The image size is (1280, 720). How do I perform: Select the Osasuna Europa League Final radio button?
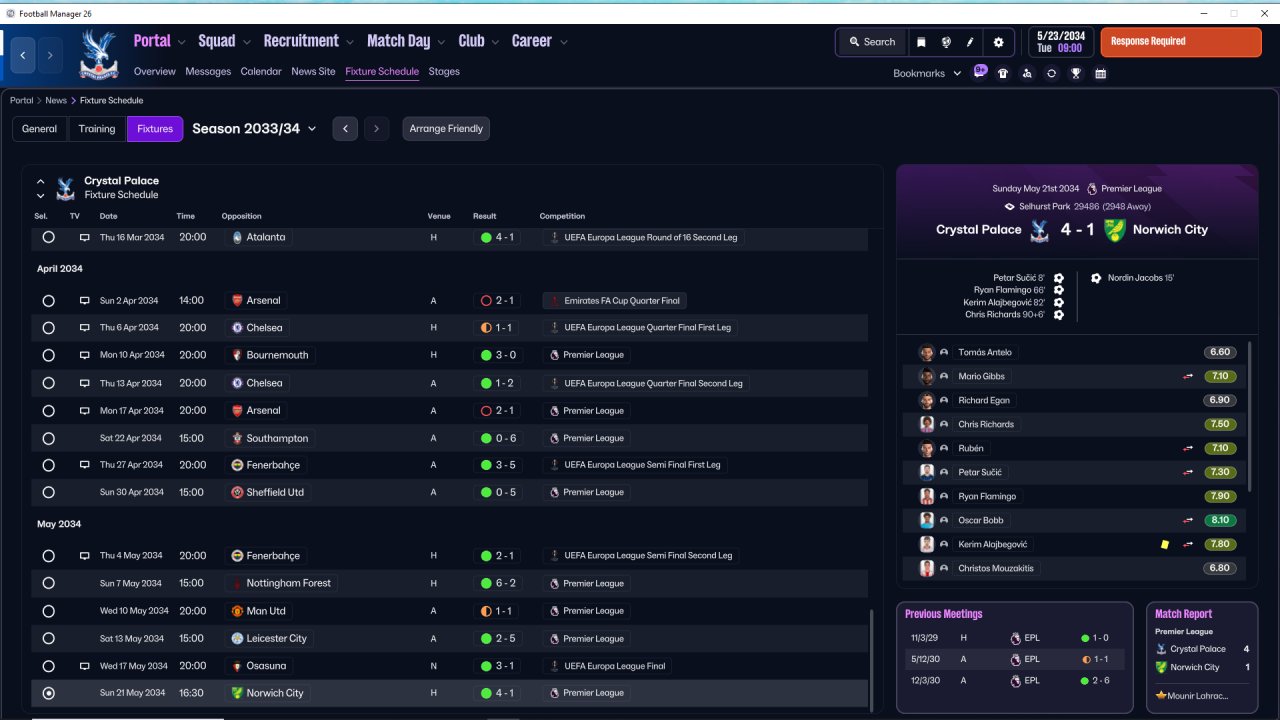click(48, 666)
